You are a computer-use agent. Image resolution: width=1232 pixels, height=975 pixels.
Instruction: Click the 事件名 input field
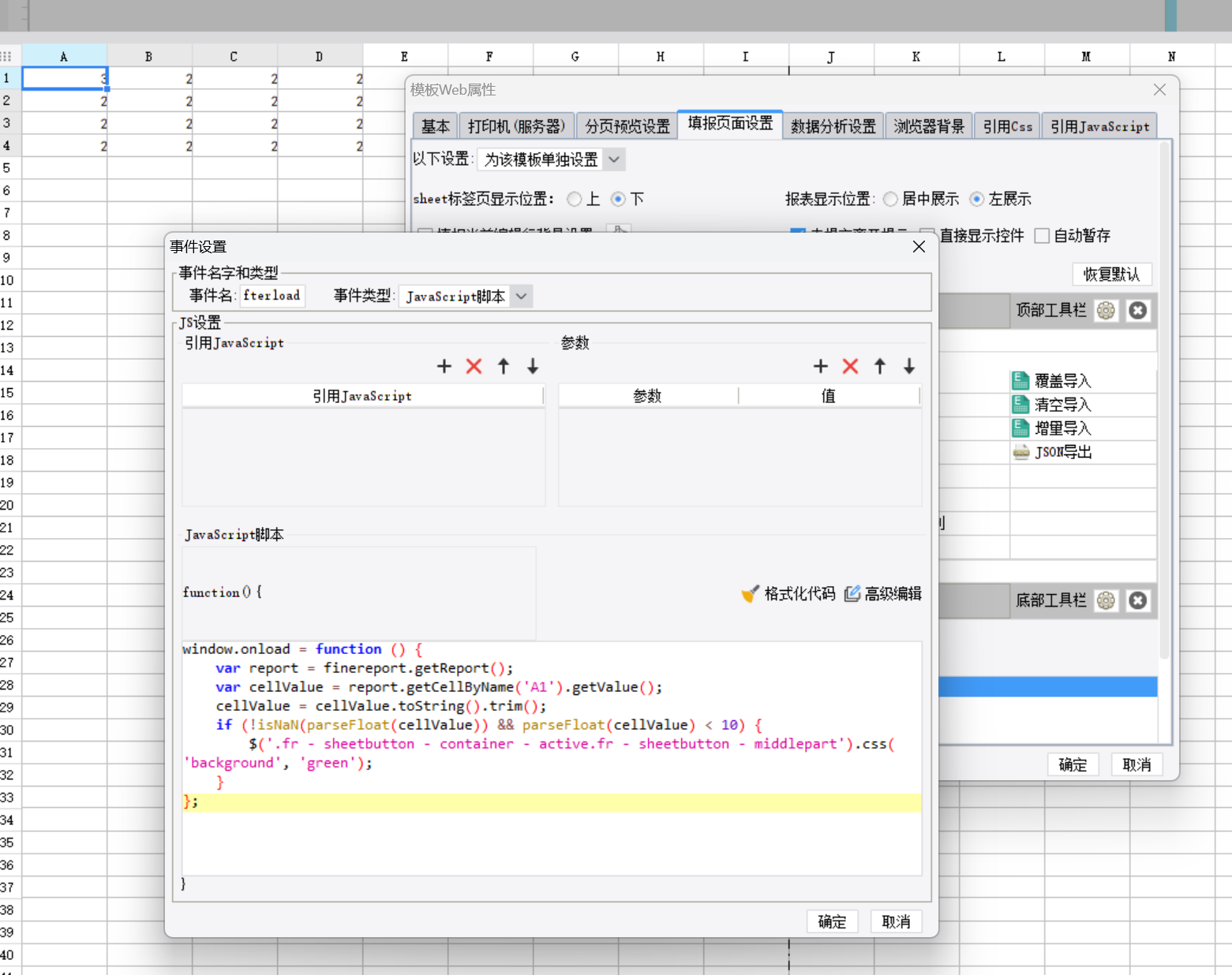point(273,295)
